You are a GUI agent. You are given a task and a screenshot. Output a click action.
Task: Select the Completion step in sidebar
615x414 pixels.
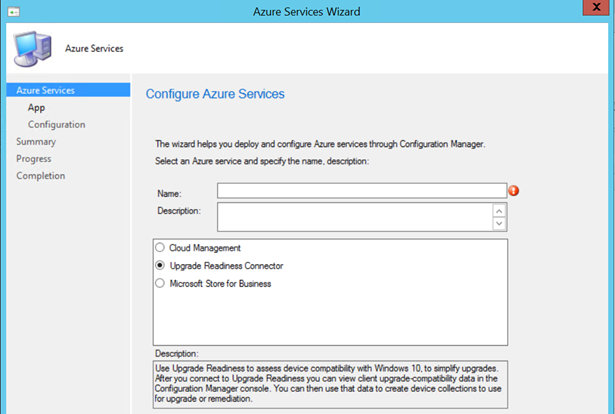pyautogui.click(x=41, y=176)
